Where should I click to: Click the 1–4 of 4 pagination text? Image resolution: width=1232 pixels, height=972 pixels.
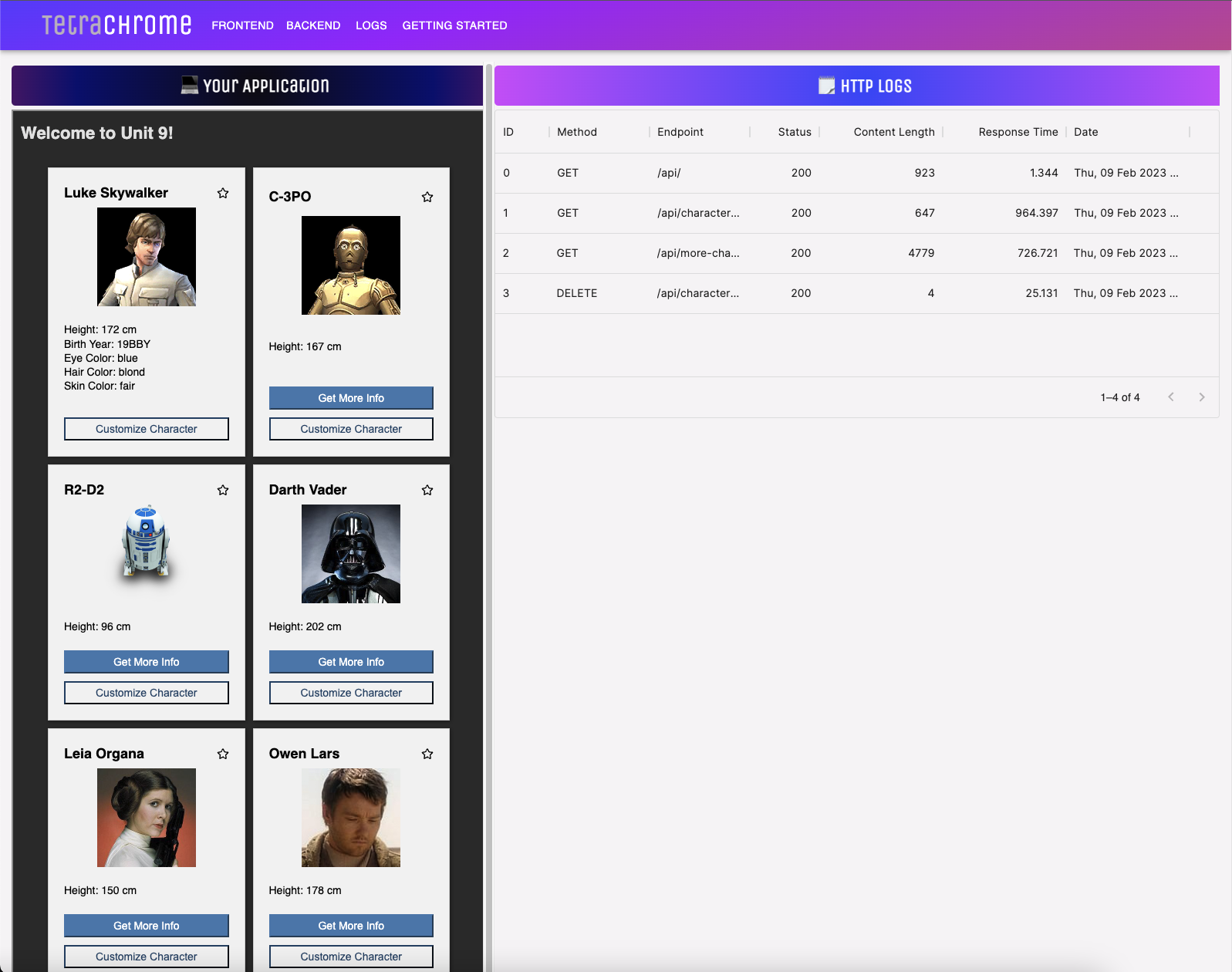pos(1120,397)
